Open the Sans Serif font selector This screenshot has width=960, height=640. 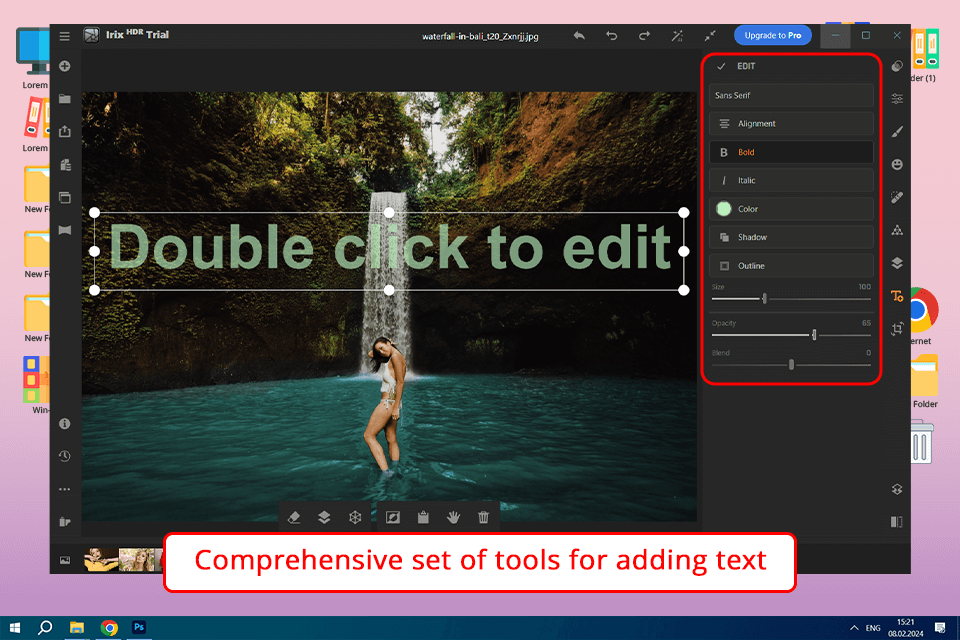(x=791, y=96)
